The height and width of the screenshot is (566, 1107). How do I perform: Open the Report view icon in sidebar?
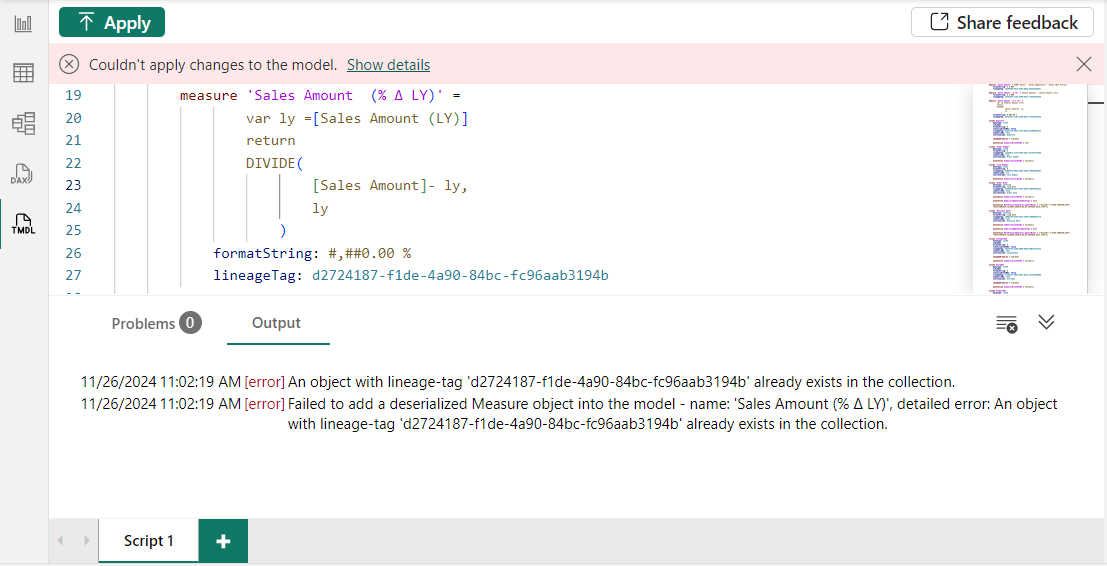(23, 23)
